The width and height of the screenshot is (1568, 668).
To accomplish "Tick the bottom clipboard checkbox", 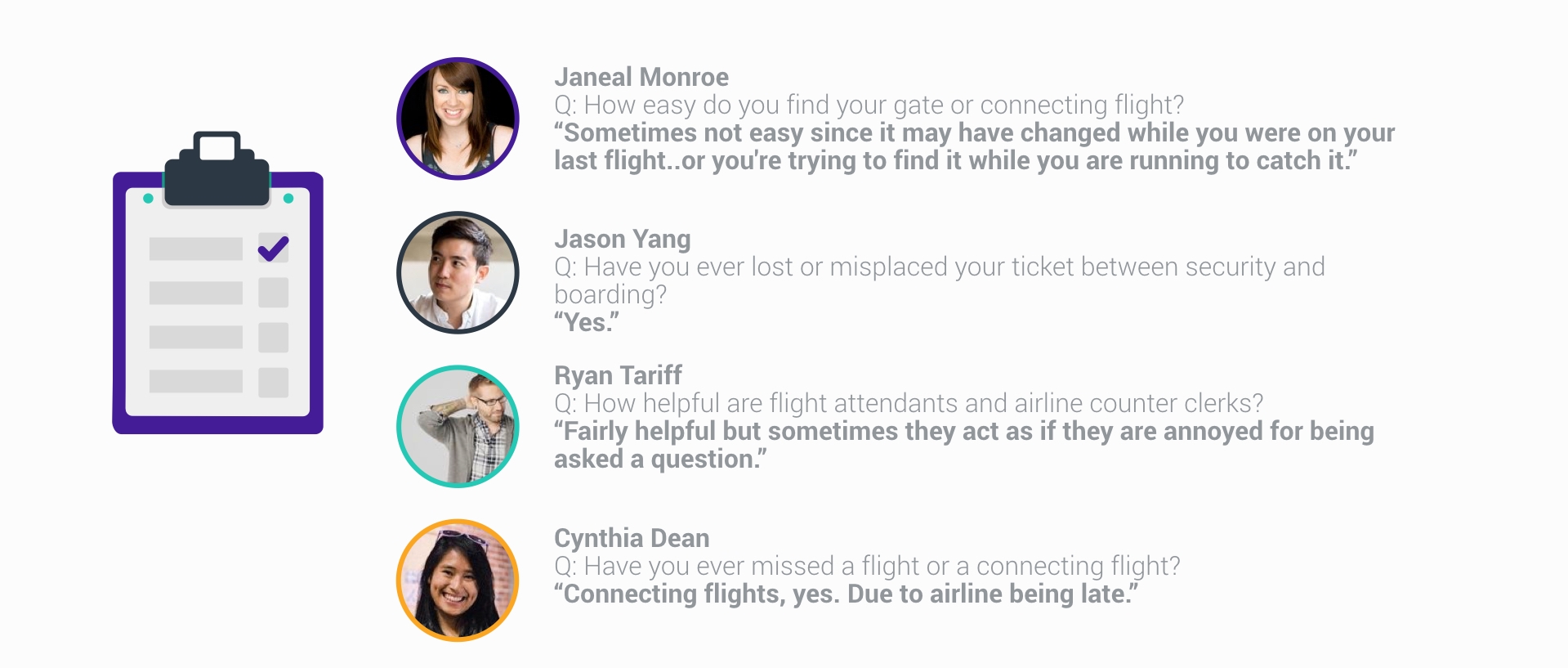I will click(273, 382).
